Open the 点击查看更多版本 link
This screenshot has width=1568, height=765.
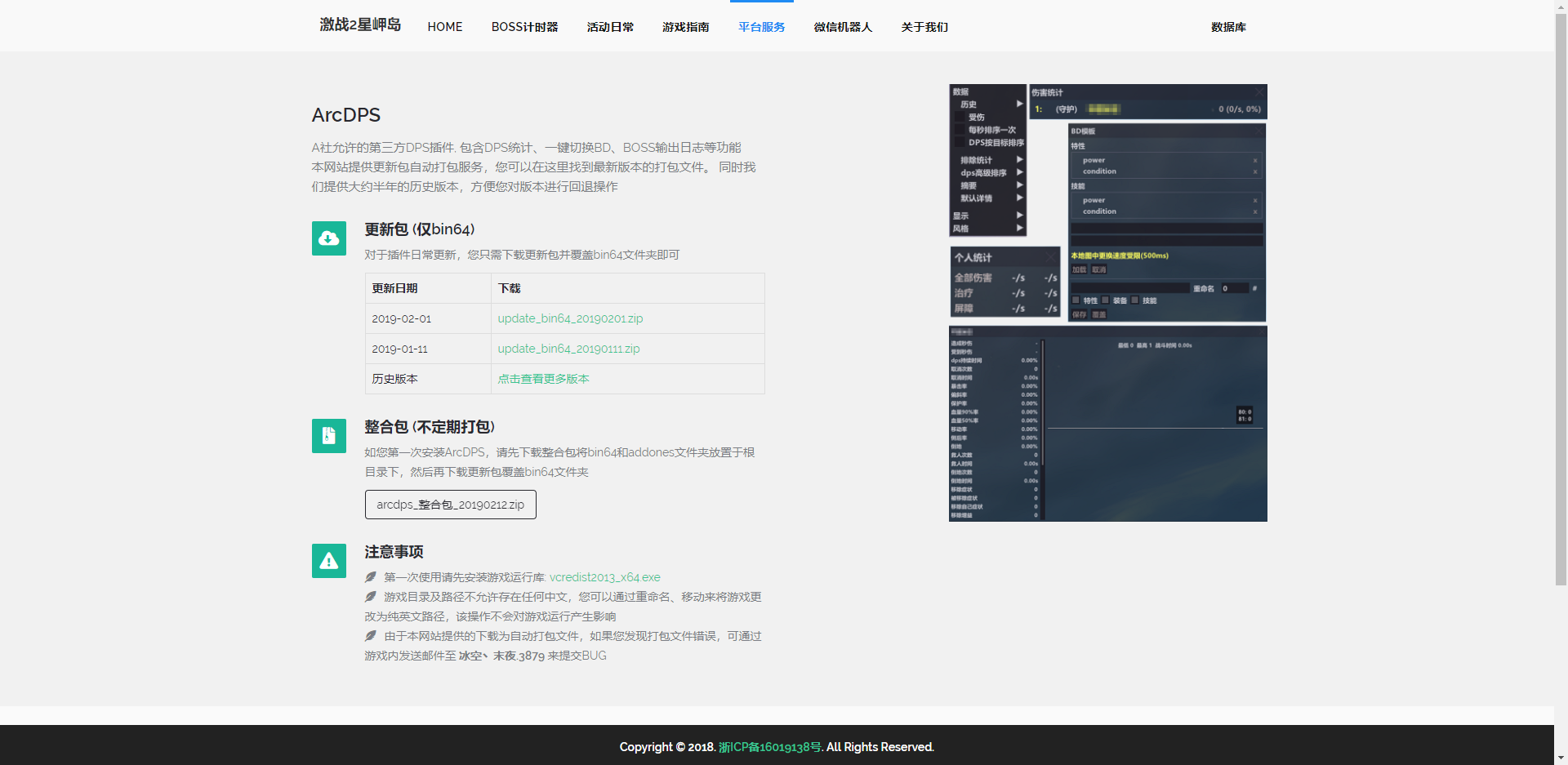(x=543, y=379)
